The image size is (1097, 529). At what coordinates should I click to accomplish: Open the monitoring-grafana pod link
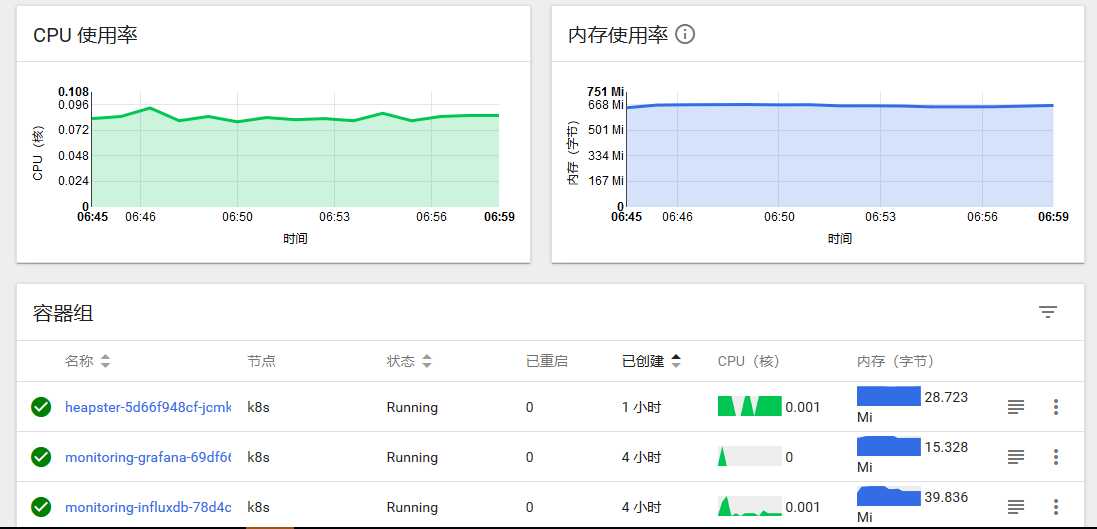(148, 458)
